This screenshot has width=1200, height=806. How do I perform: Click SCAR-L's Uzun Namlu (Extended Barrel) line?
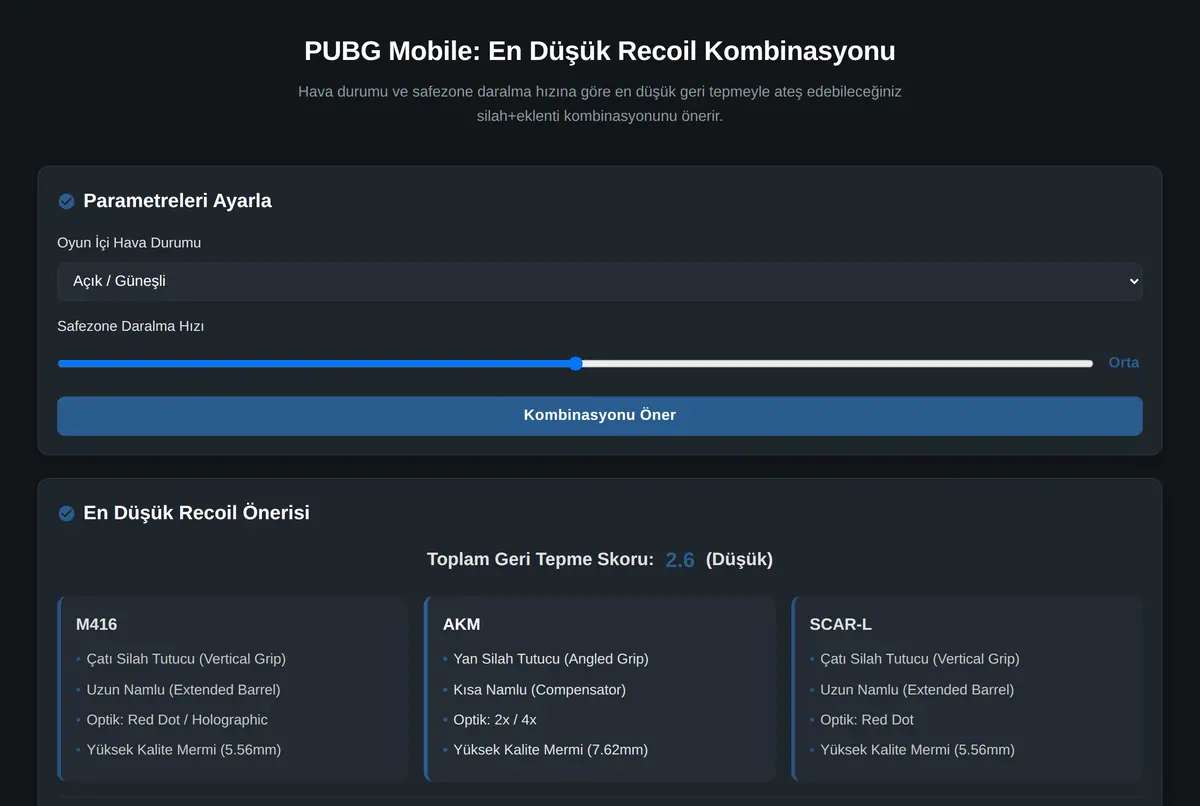coord(917,689)
